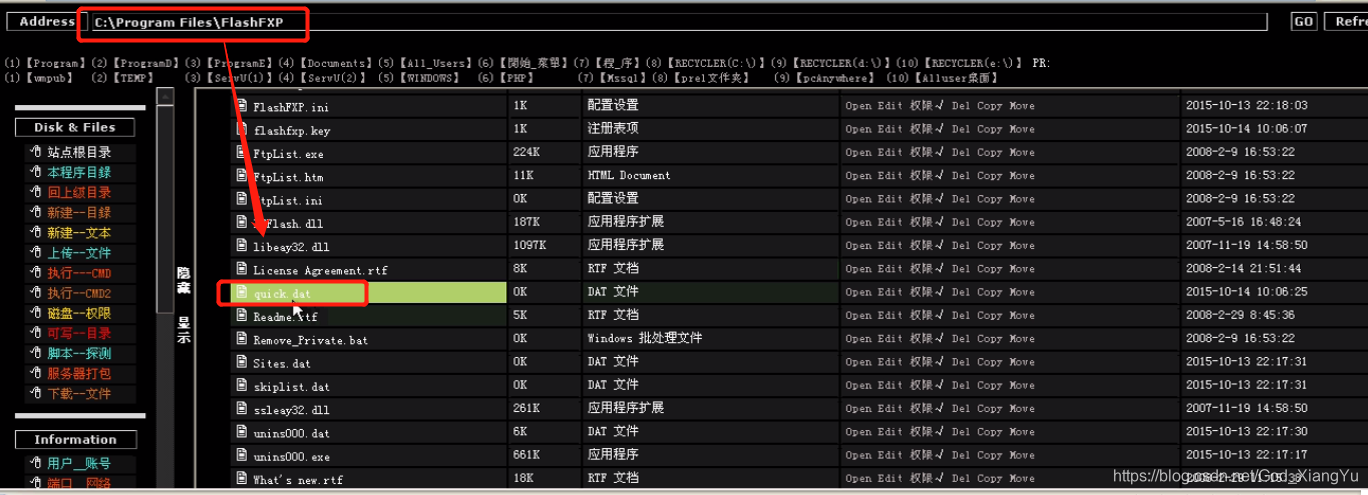1368x495 pixels.
Task: Click the mouse icon beside 脚本--探测
Action: (x=35, y=353)
